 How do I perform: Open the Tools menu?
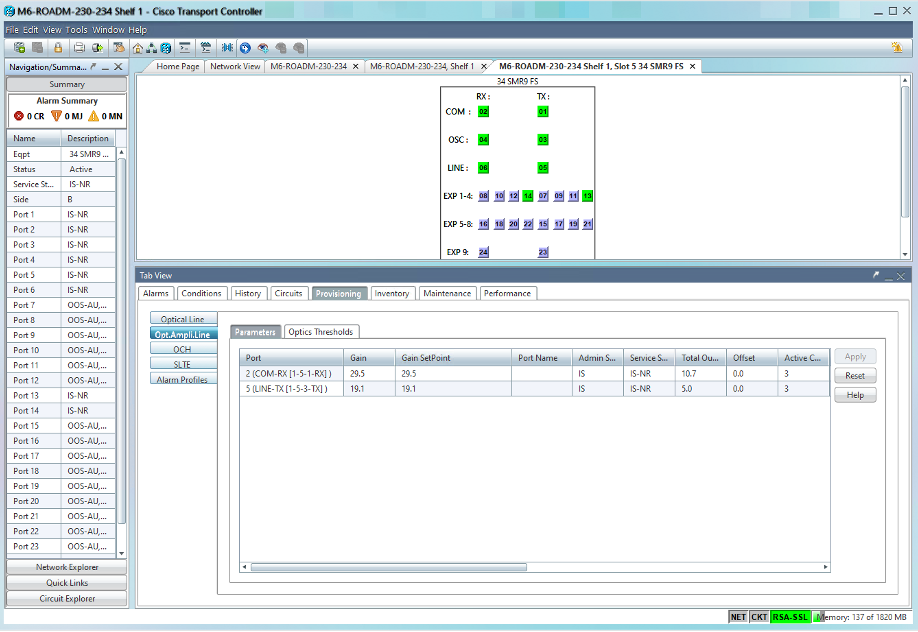pyautogui.click(x=76, y=30)
